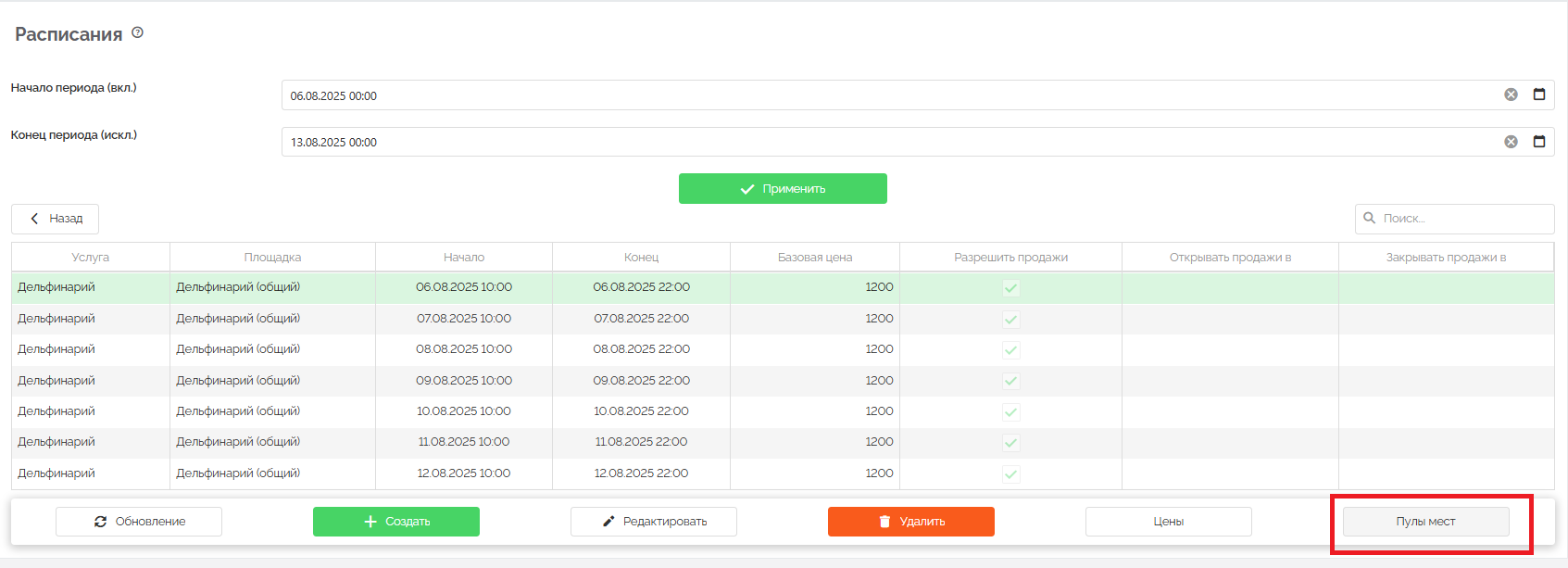The width and height of the screenshot is (1568, 568).
Task: Sort by the Базовая цена column header
Action: (x=815, y=258)
